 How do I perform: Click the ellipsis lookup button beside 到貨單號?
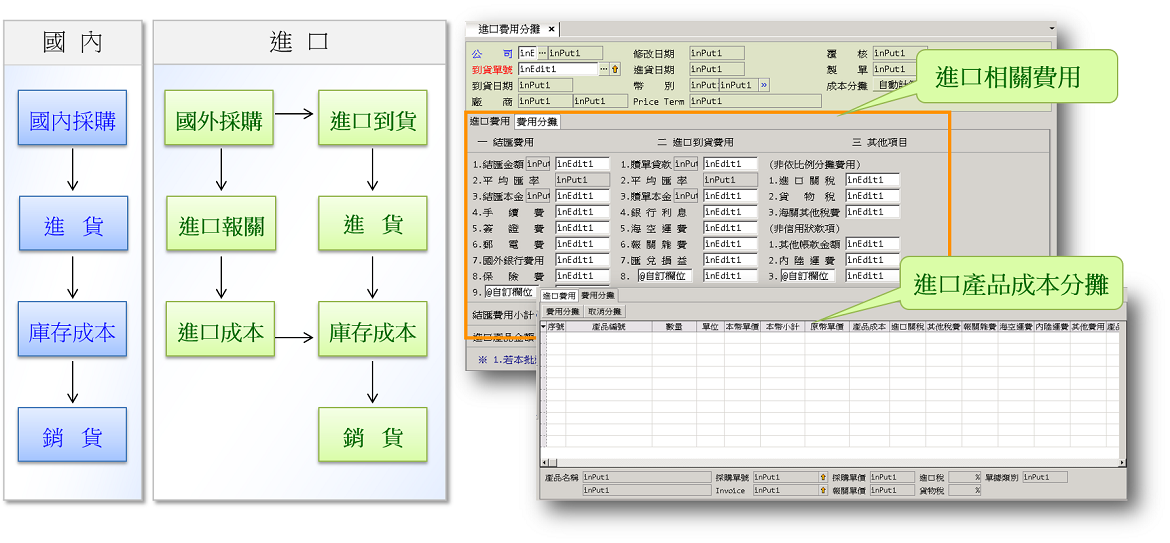603,70
